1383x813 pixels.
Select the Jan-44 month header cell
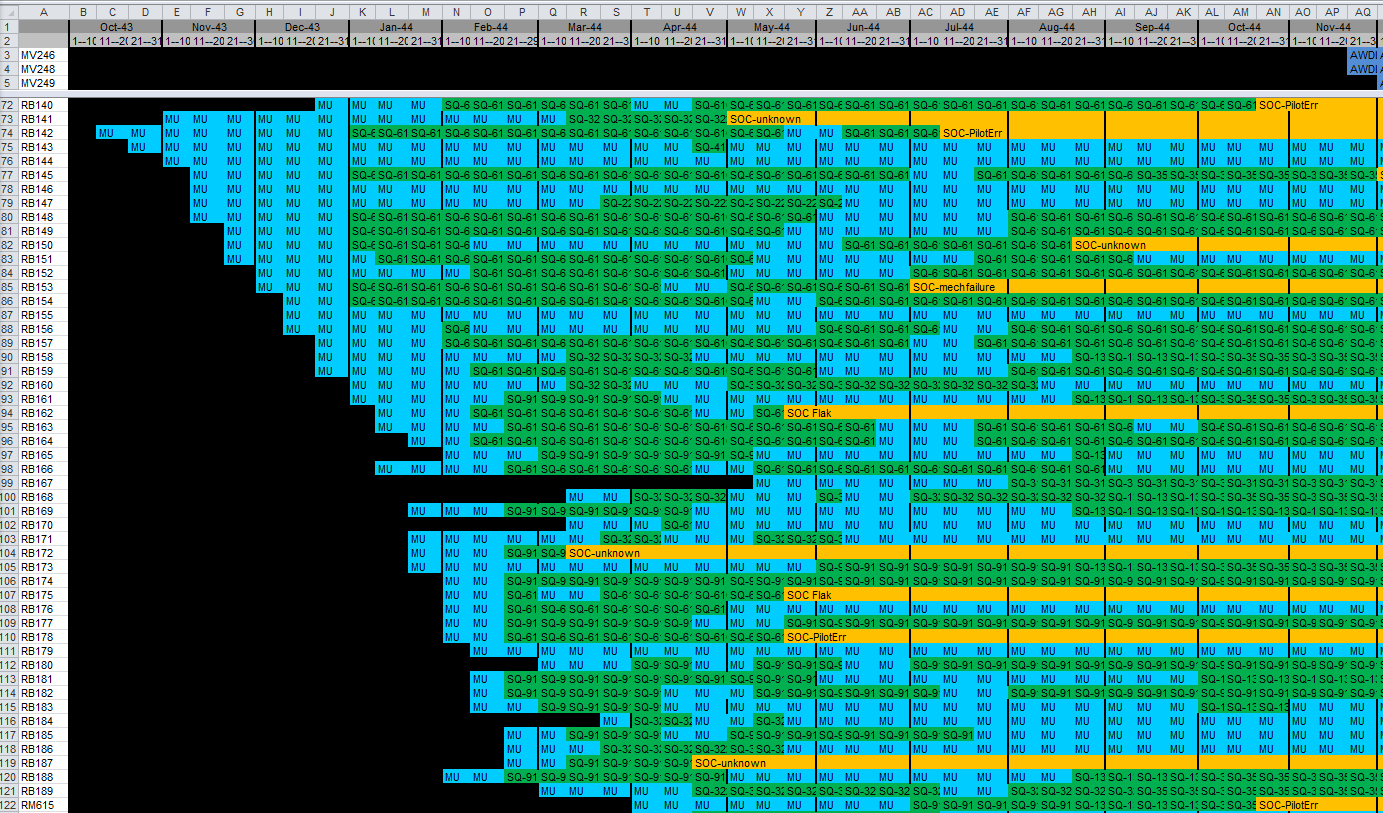click(396, 26)
